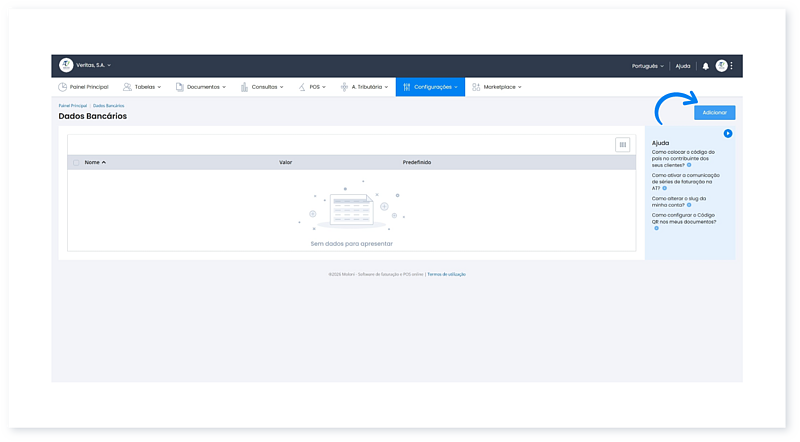Open the table column settings icon
This screenshot has width=800, height=442.
tap(622, 145)
